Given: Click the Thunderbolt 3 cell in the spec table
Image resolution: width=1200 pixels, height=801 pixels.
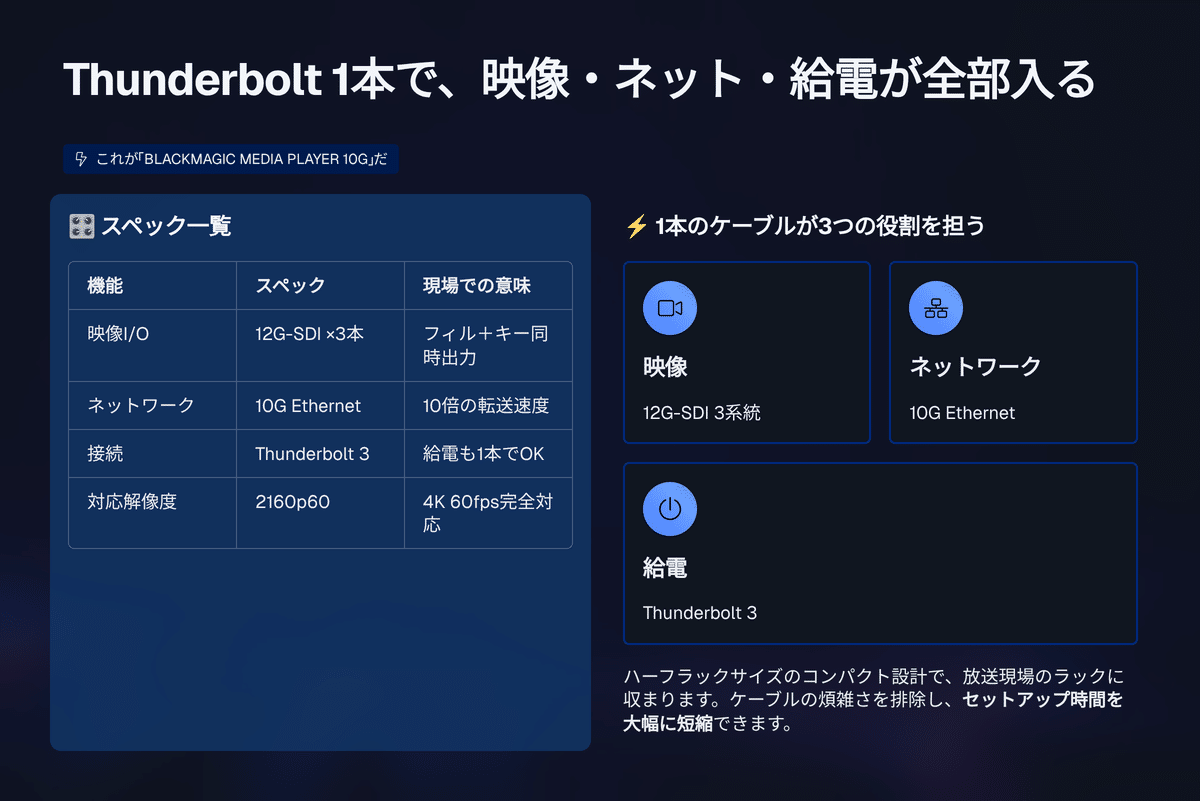Looking at the screenshot, I should coord(312,454).
